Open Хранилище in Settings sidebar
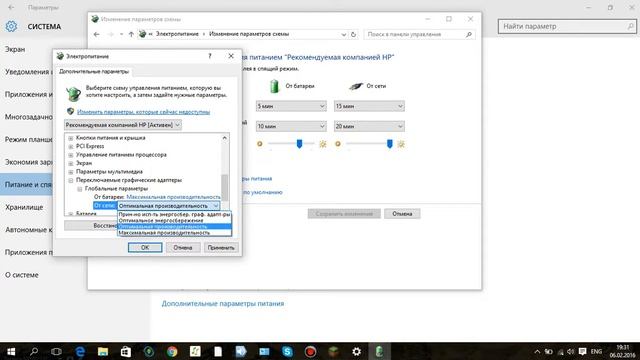Screen dimensions: 640x360 (24, 207)
